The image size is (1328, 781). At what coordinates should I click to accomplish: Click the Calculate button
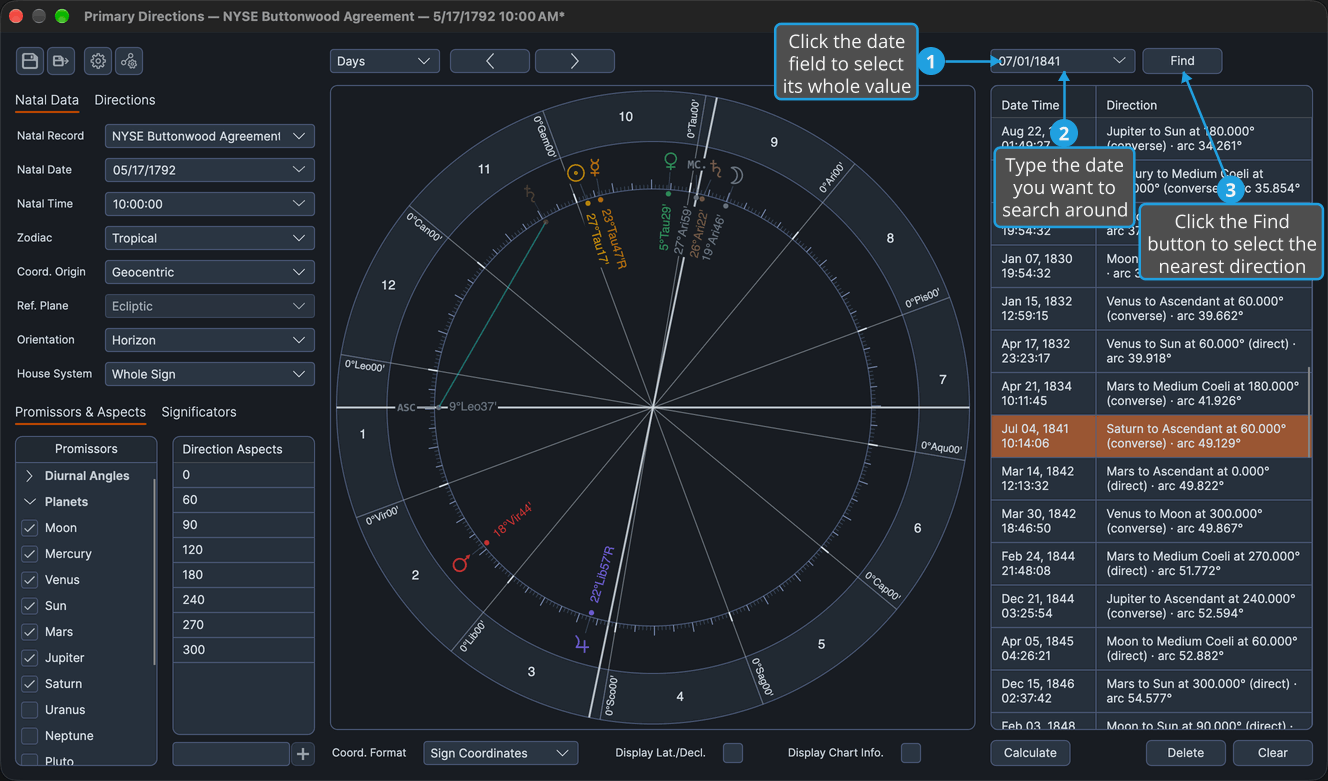(x=1030, y=753)
